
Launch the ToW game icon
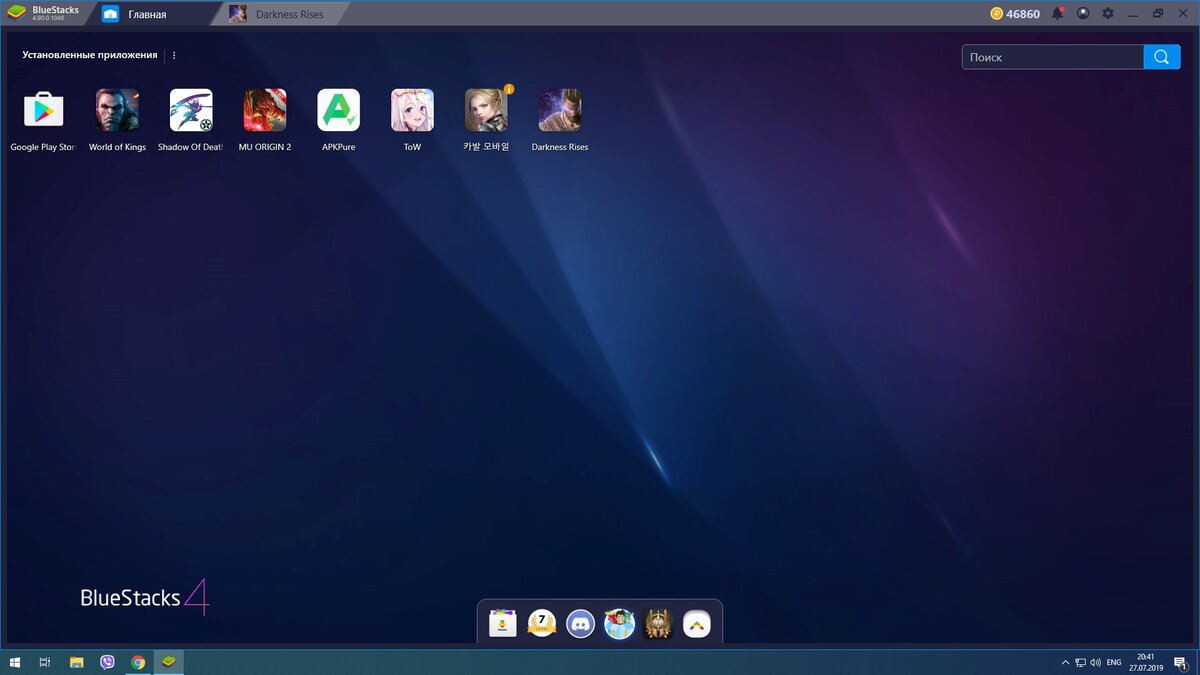pos(412,110)
